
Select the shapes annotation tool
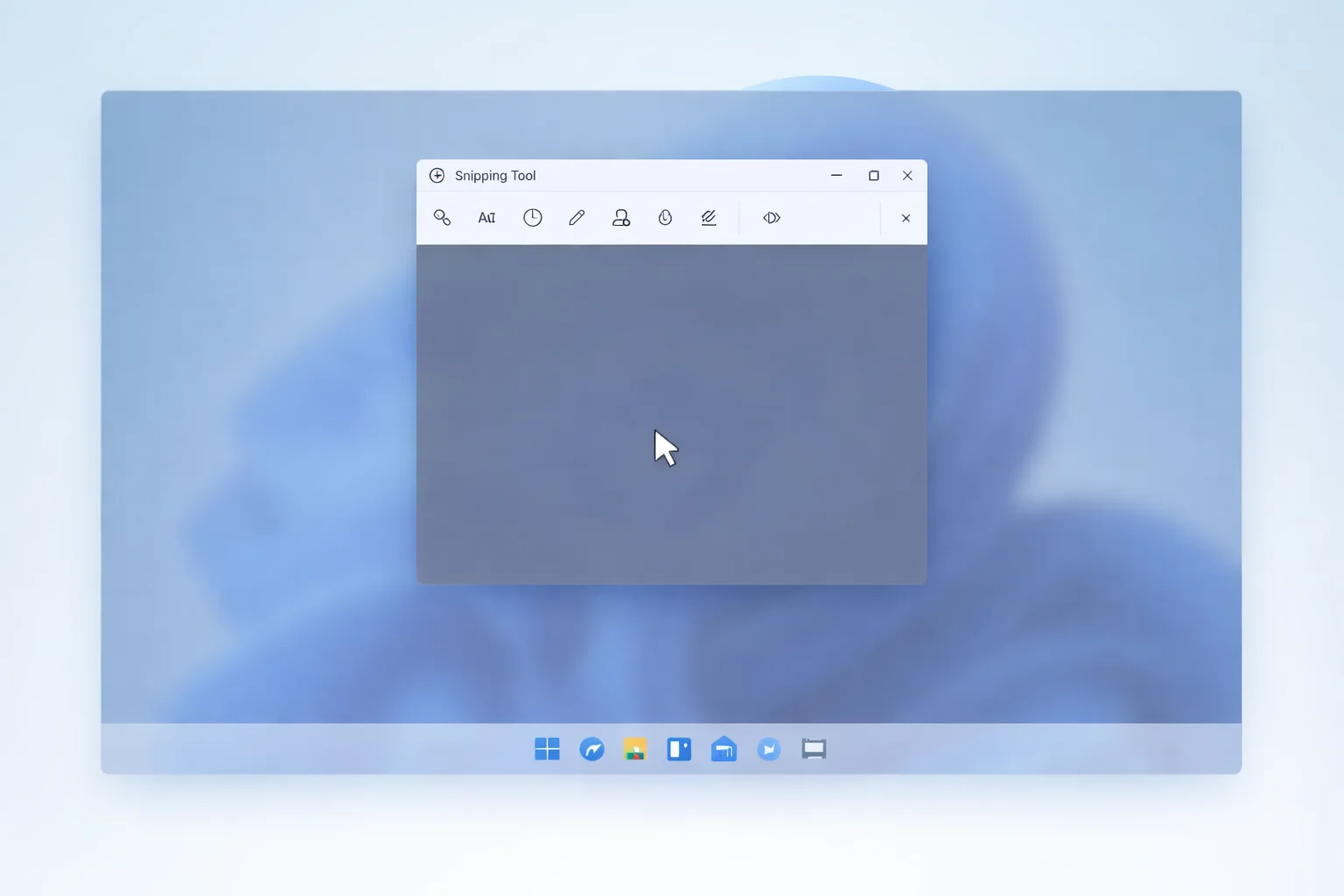(x=620, y=217)
